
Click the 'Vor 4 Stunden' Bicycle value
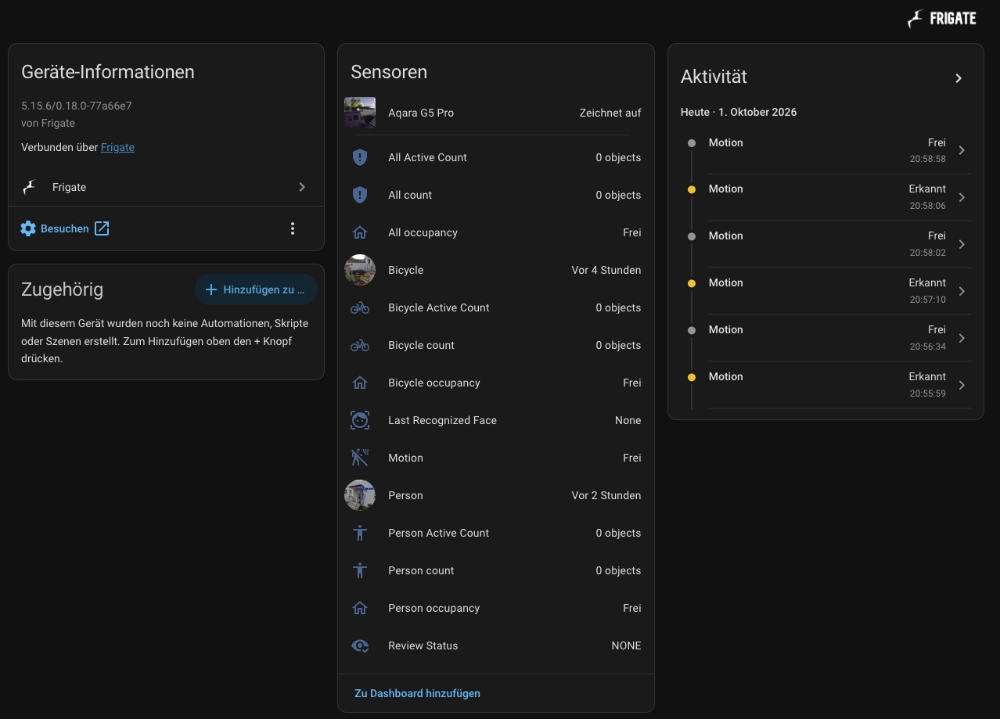click(607, 270)
